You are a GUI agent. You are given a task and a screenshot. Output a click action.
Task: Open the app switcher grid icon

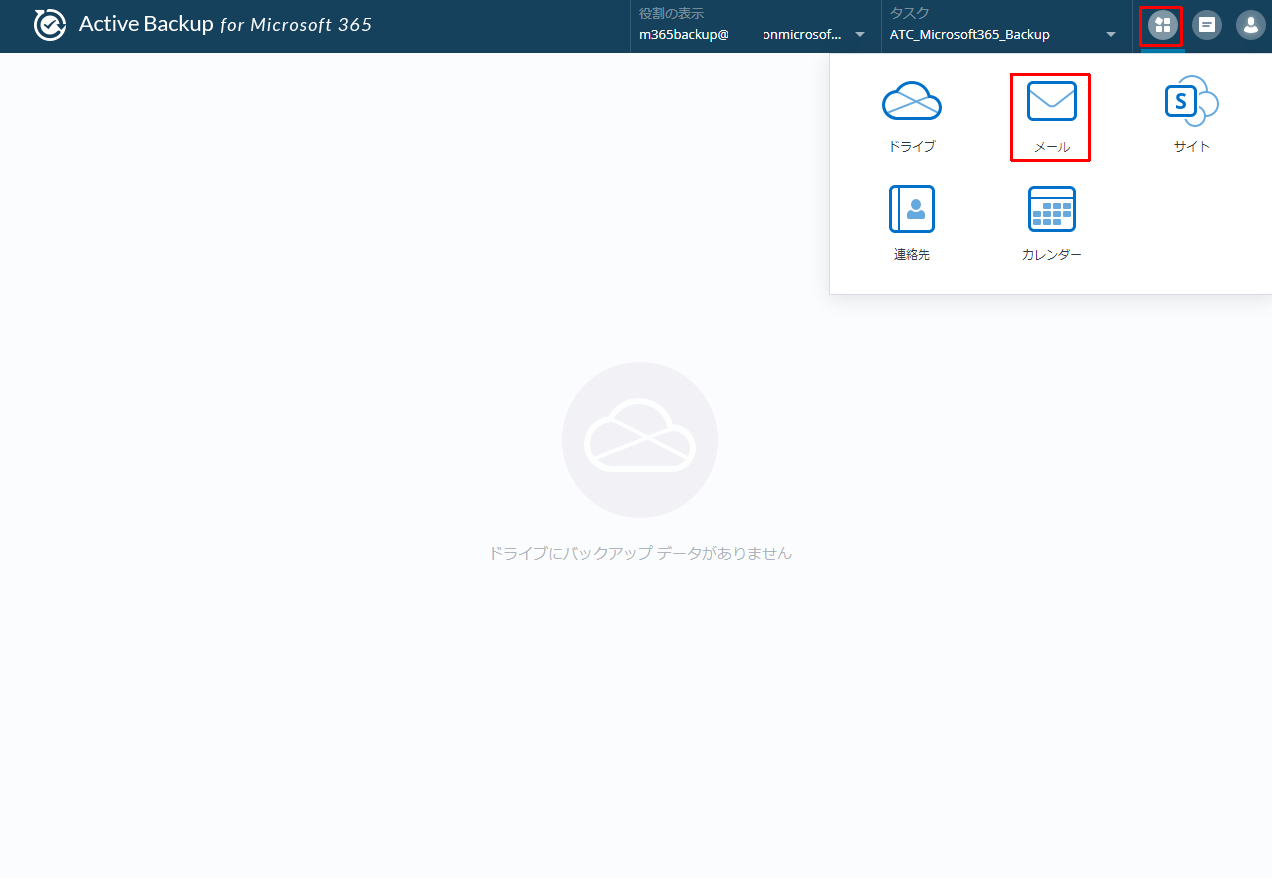click(1162, 25)
